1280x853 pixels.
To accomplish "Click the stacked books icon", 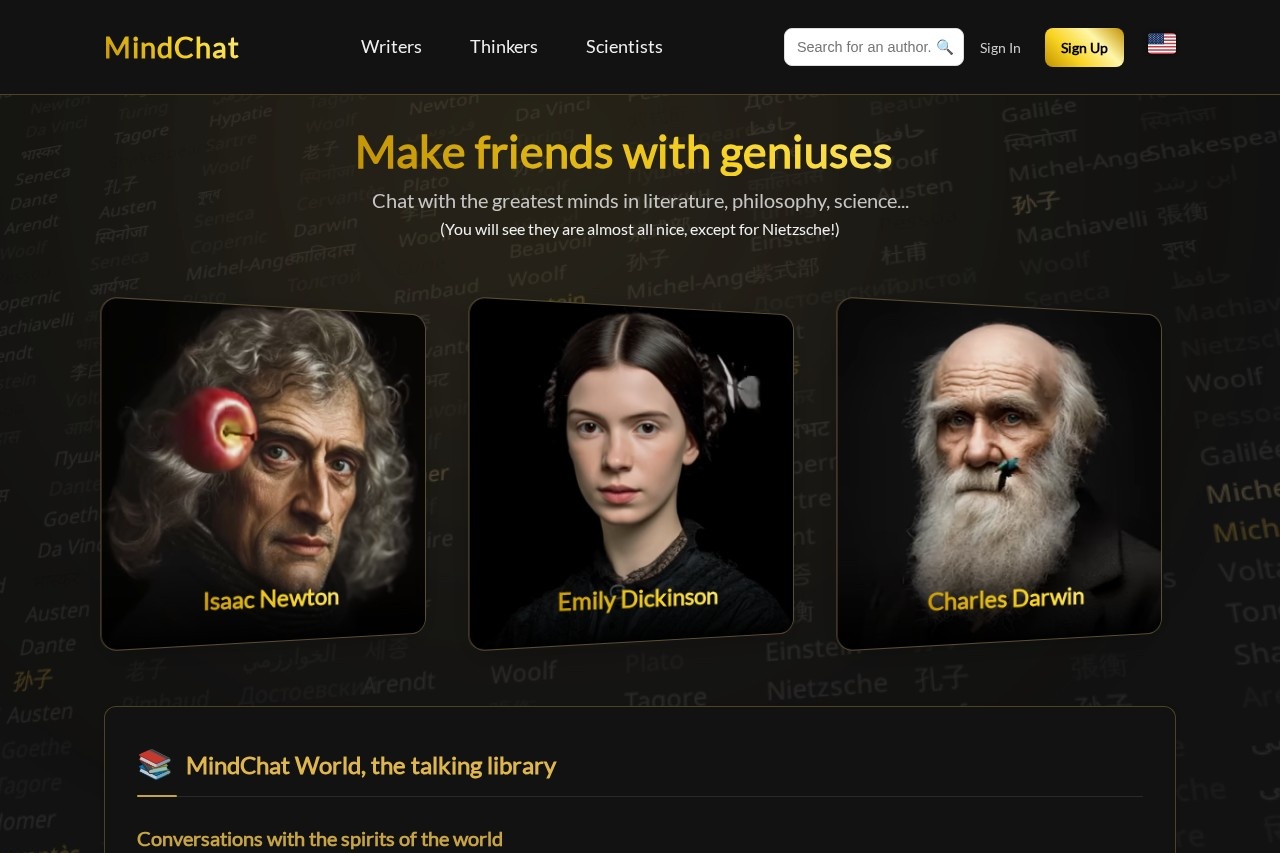I will [155, 765].
